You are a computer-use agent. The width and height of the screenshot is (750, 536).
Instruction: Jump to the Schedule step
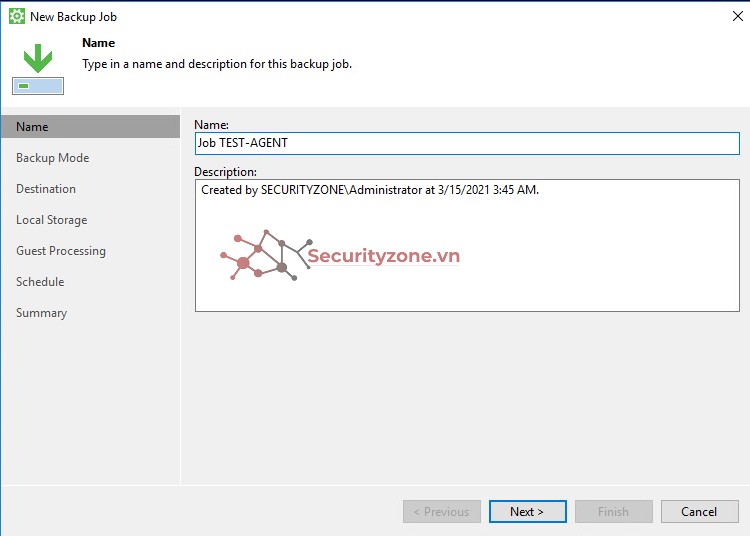[x=40, y=282]
